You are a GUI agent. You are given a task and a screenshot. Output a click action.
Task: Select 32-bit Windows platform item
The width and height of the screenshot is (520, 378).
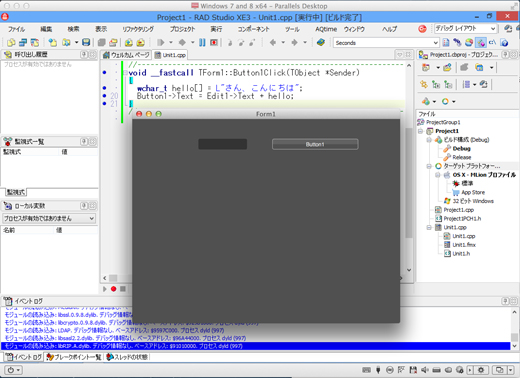(x=473, y=201)
